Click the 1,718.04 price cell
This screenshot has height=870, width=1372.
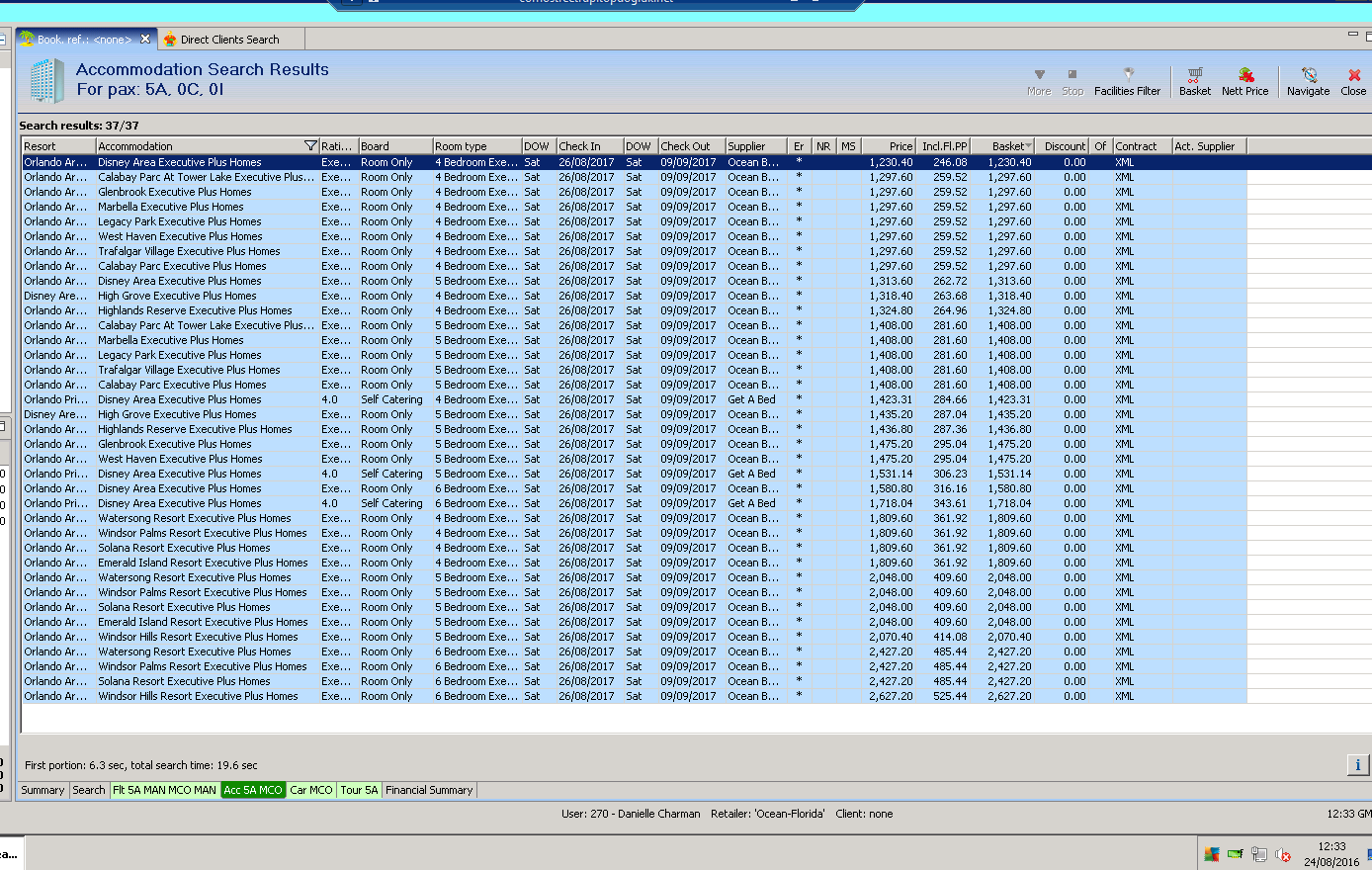point(891,503)
